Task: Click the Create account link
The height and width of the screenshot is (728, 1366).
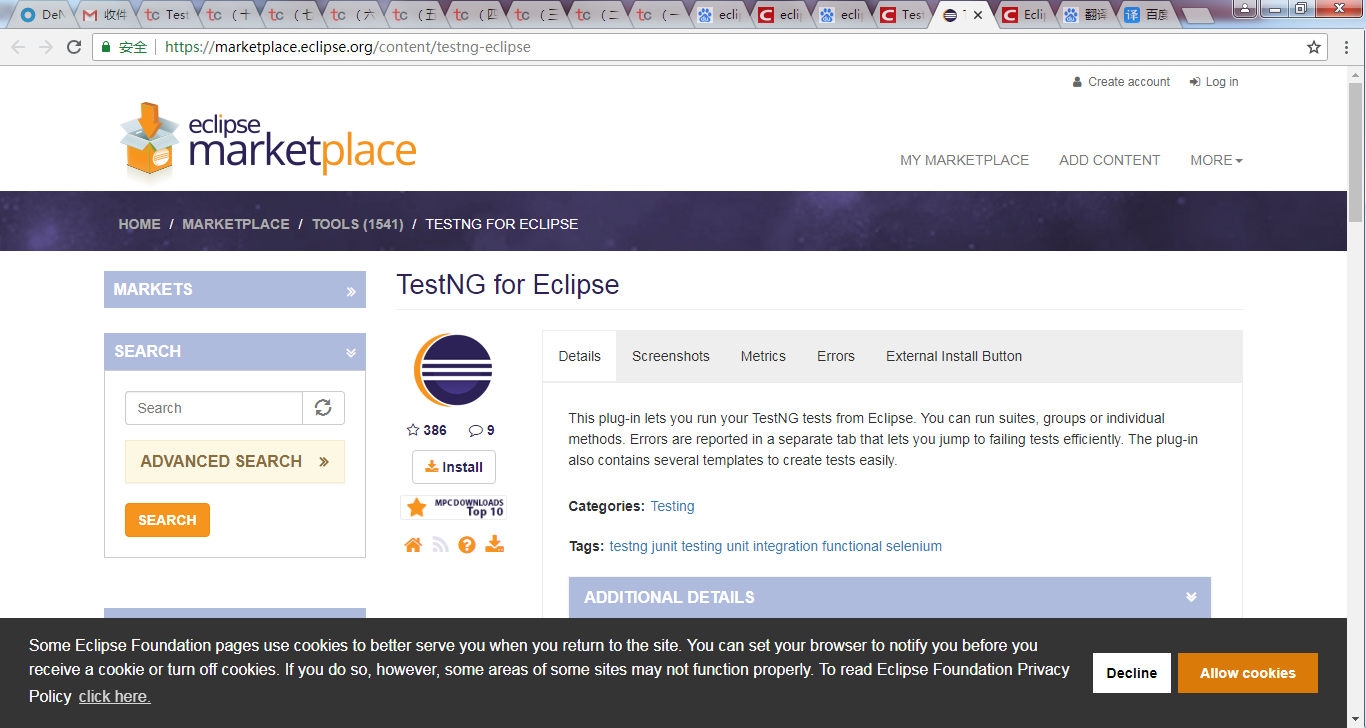Action: pyautogui.click(x=1121, y=82)
